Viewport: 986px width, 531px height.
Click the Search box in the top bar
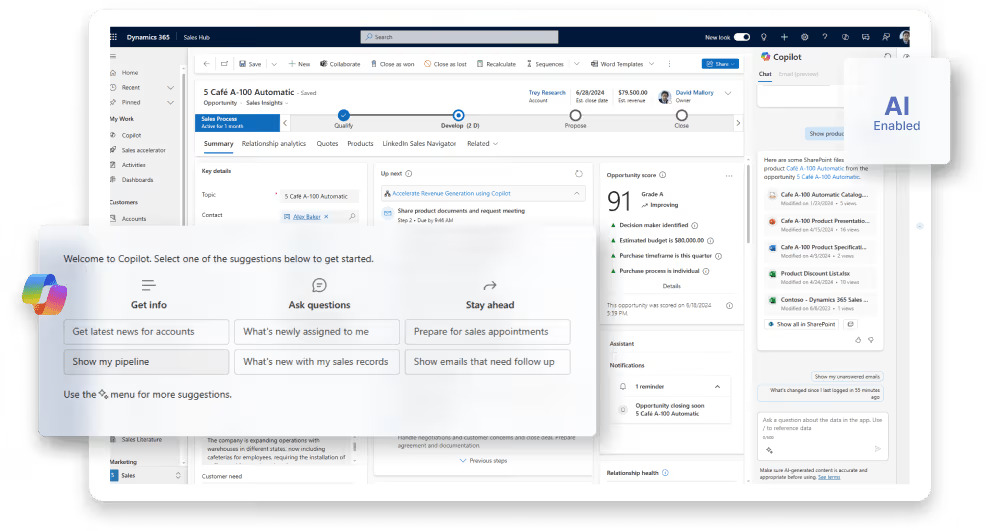[x=459, y=37]
